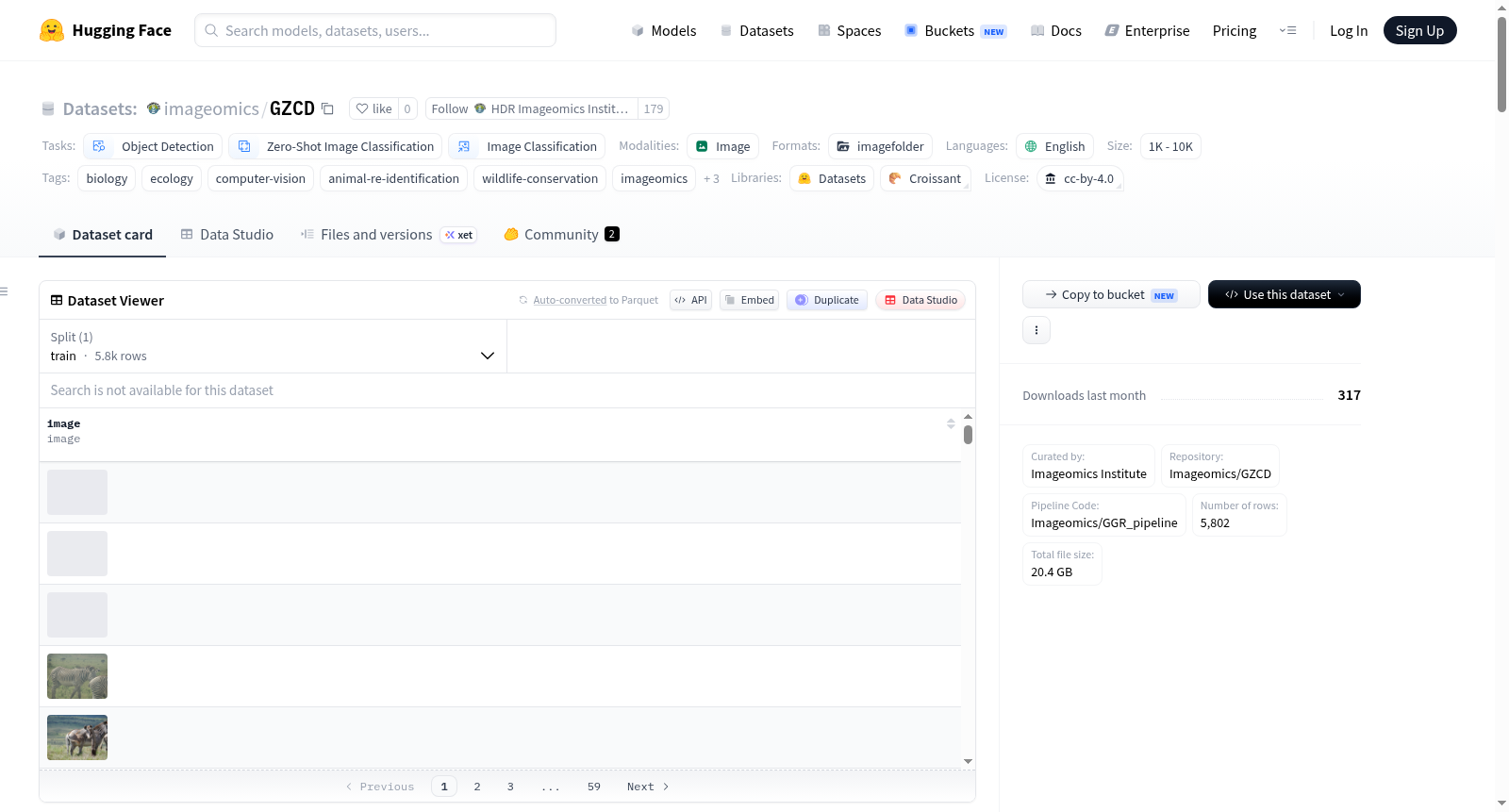Sort the image column with the sort icon

951,423
